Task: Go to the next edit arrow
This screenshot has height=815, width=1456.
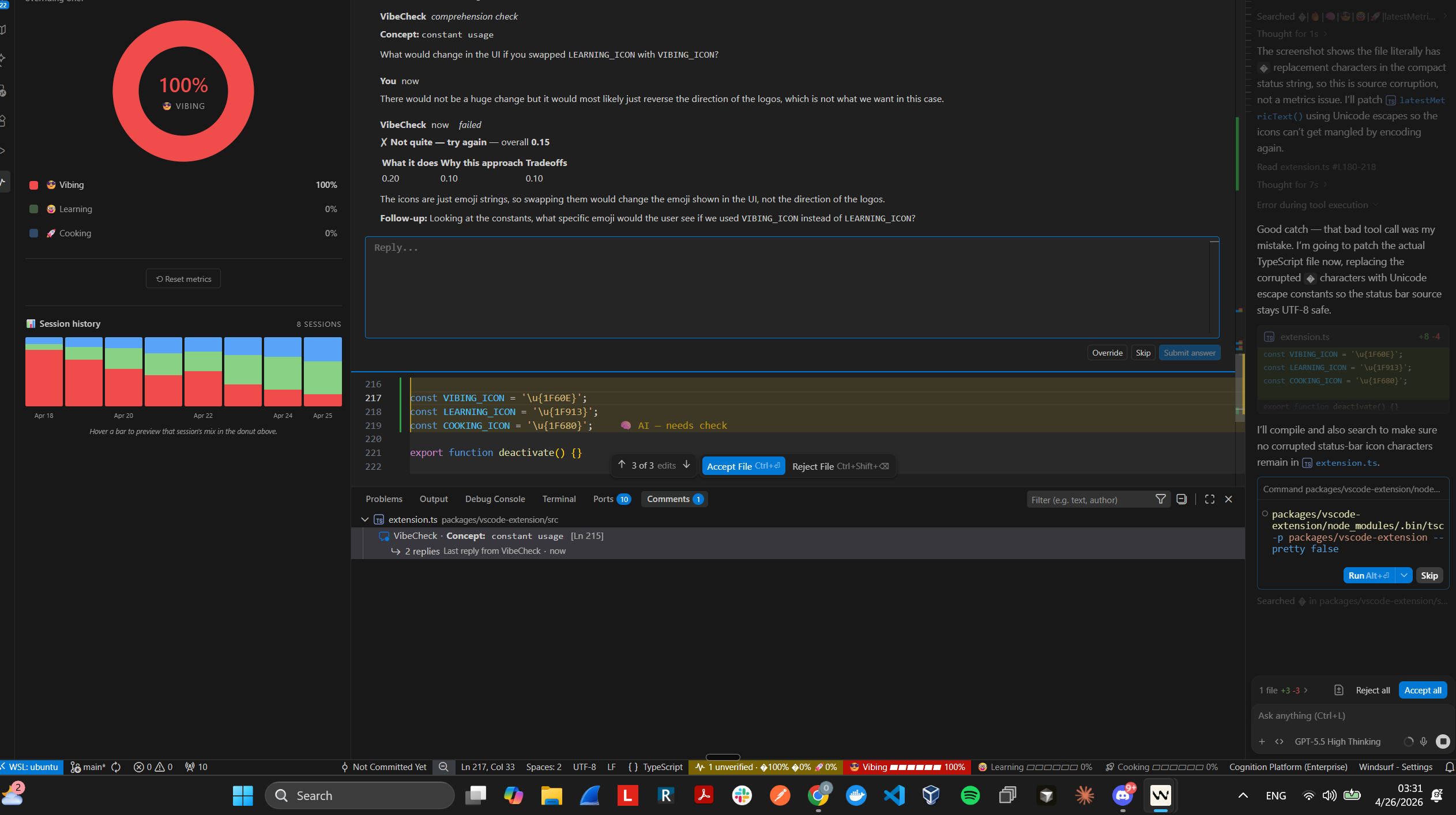Action: tap(686, 465)
